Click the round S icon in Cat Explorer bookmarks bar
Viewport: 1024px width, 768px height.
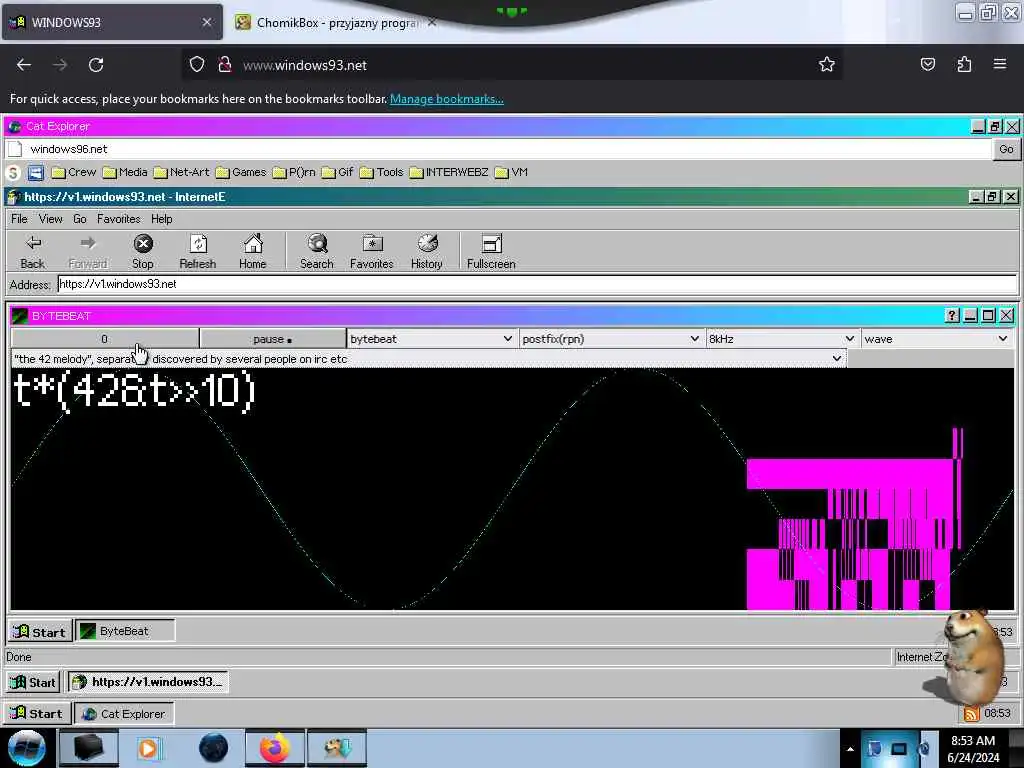pos(13,173)
